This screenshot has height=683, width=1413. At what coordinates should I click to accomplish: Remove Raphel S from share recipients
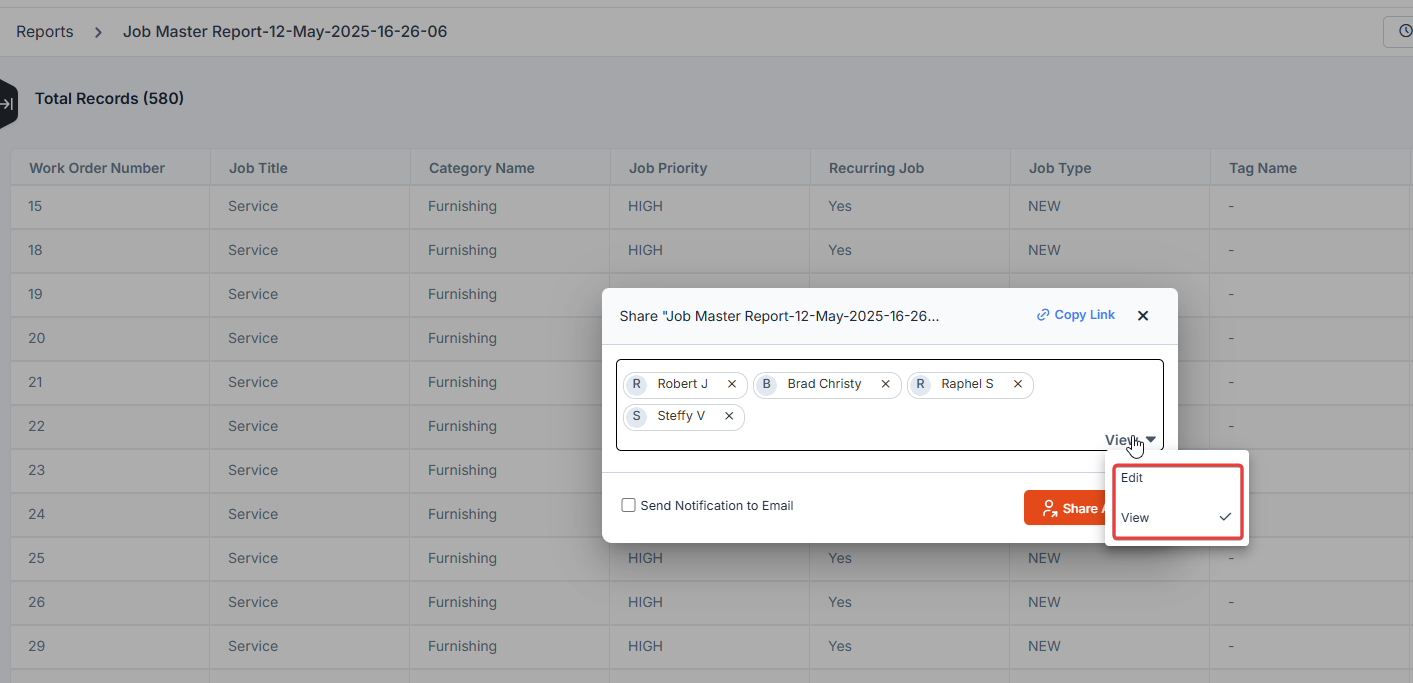point(1018,384)
